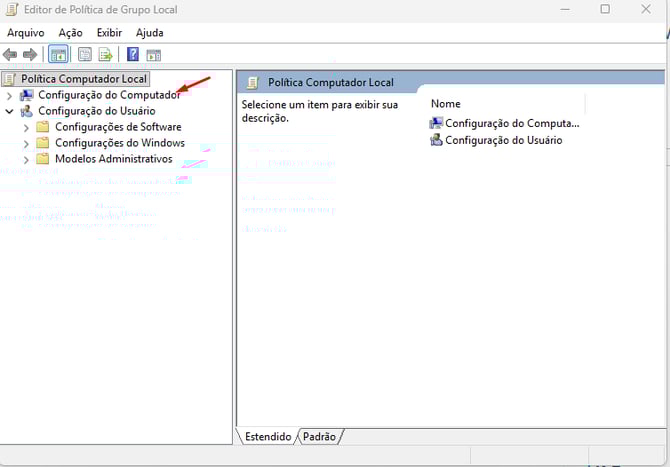Viewport: 670px width, 467px height.
Task: Click the Back arrow toolbar icon
Action: tap(11, 54)
